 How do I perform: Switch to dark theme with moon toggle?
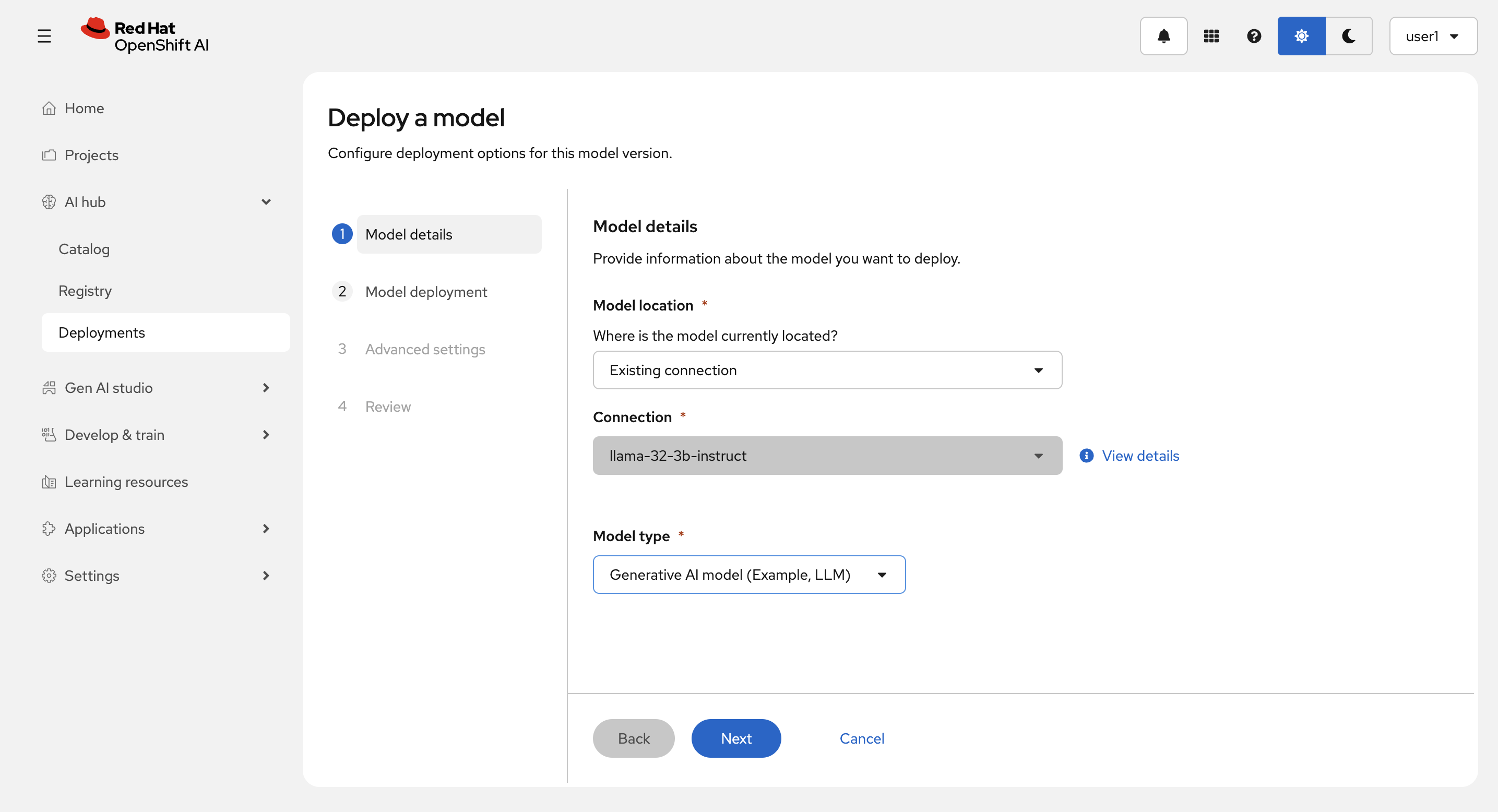pyautogui.click(x=1349, y=36)
